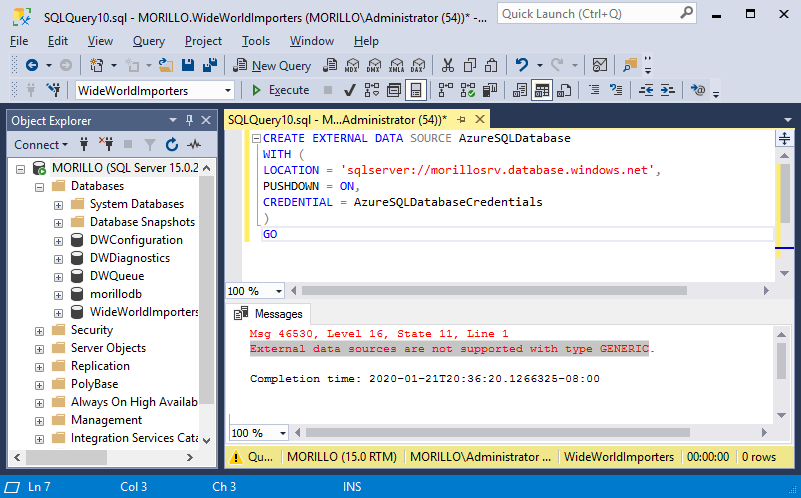Collapse the Databases folder node
801x498 pixels.
click(39, 187)
